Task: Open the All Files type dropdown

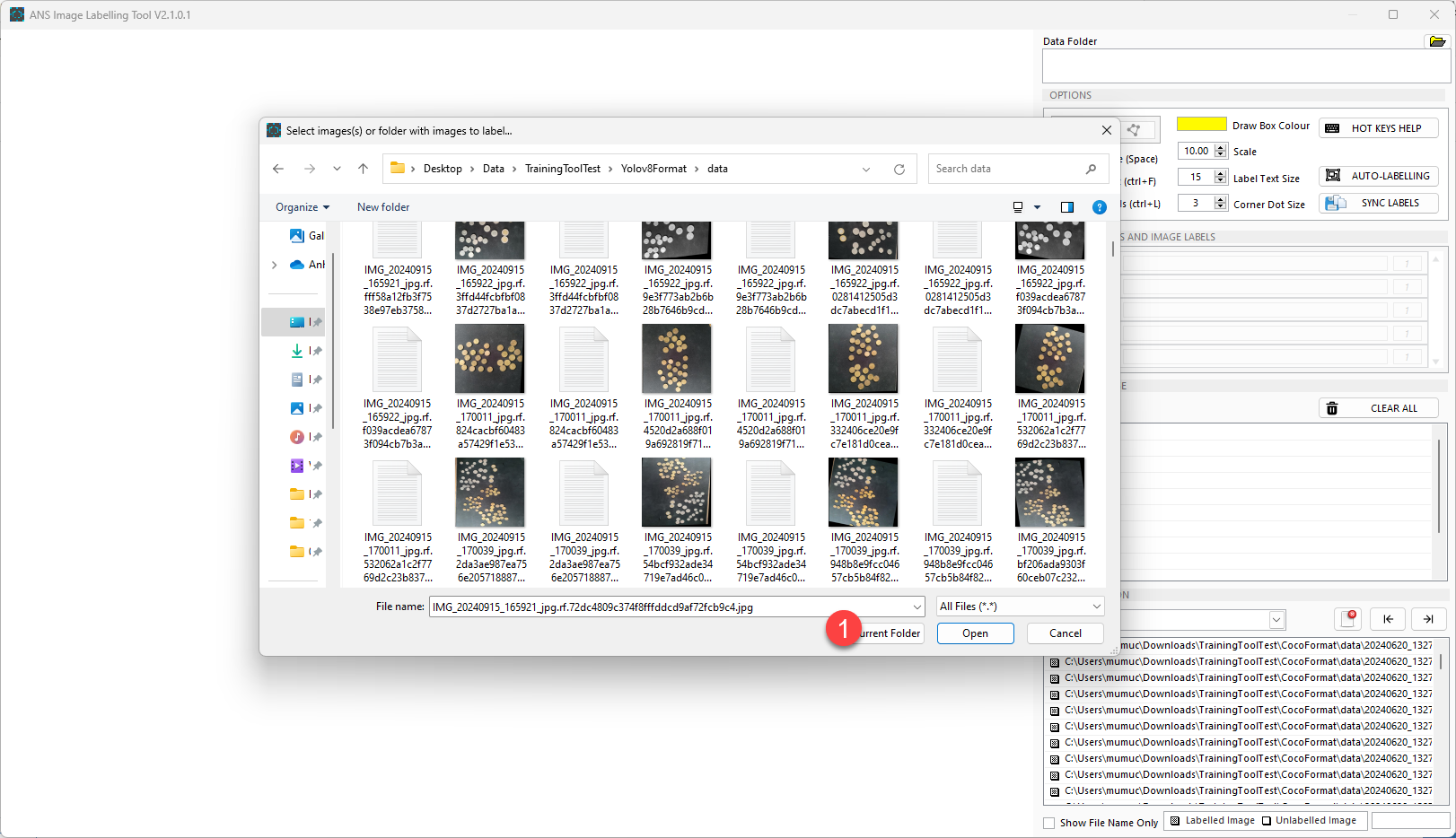Action: [x=1019, y=607]
